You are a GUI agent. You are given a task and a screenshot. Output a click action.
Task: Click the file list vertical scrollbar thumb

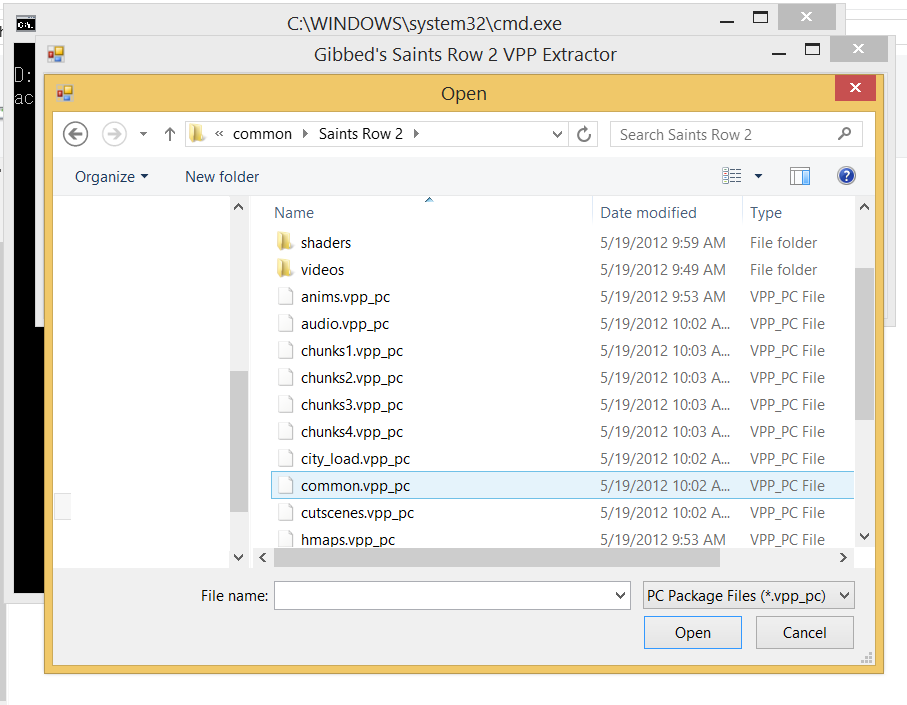pos(864,344)
